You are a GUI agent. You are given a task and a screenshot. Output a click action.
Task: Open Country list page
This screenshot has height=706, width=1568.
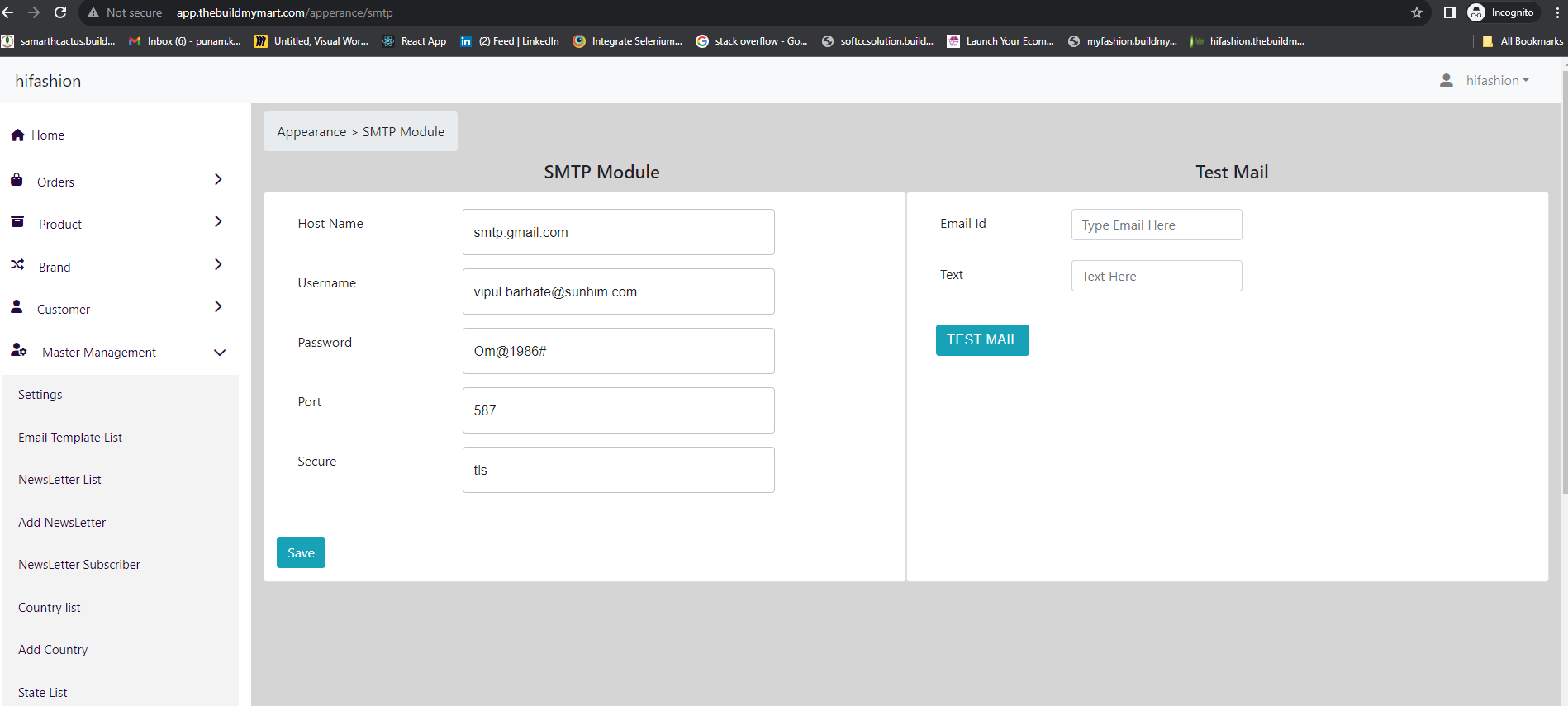coord(50,608)
